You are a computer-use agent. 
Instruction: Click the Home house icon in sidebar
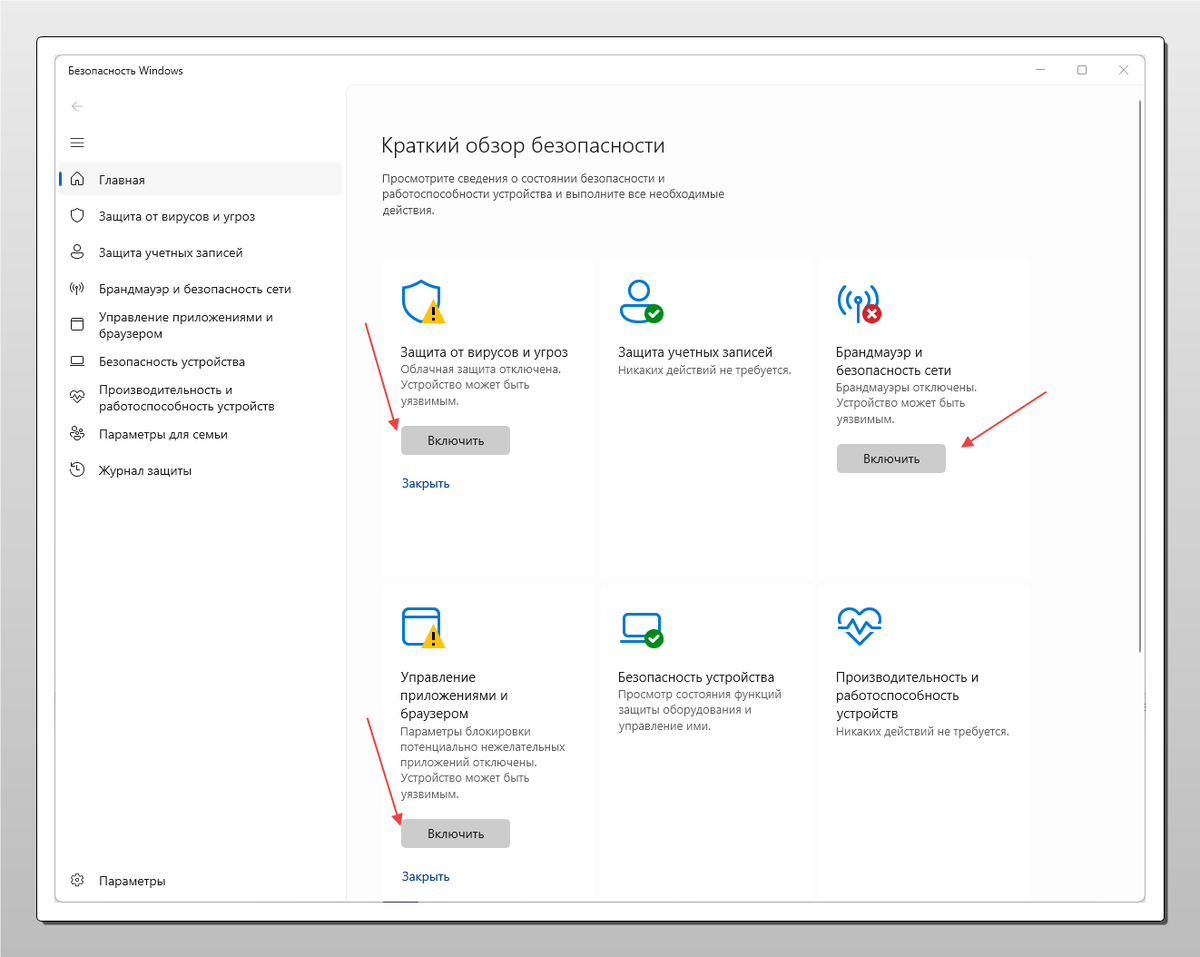tap(77, 180)
